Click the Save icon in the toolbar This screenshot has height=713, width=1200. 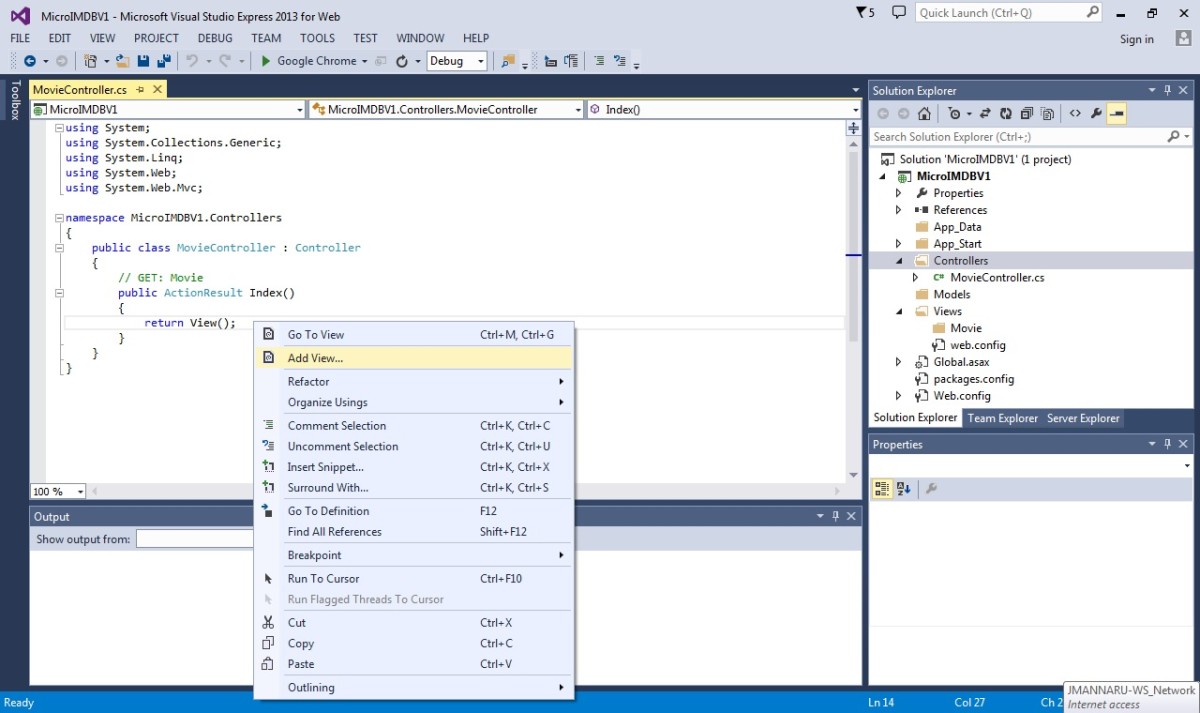(x=143, y=61)
